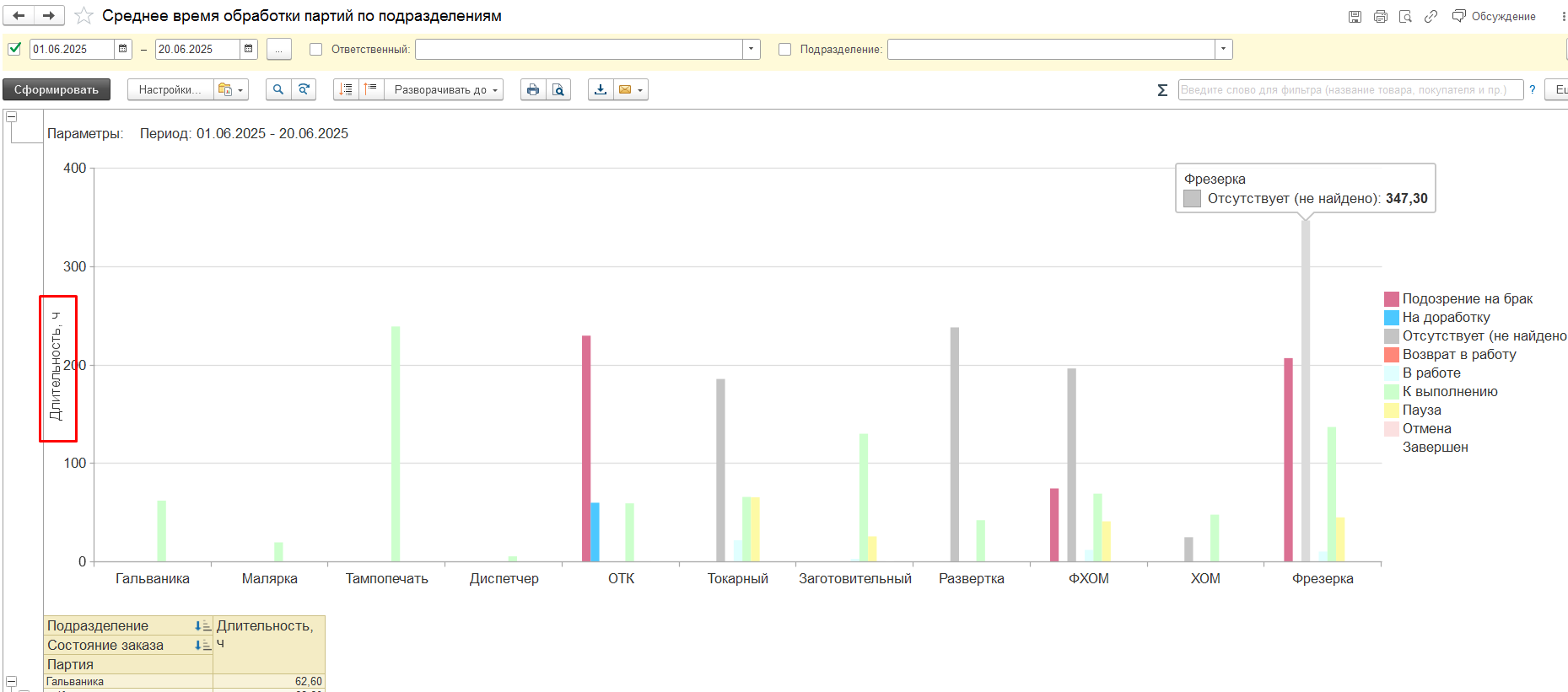Open the Настройки... settings menu
This screenshot has width=1568, height=692.
tap(170, 89)
